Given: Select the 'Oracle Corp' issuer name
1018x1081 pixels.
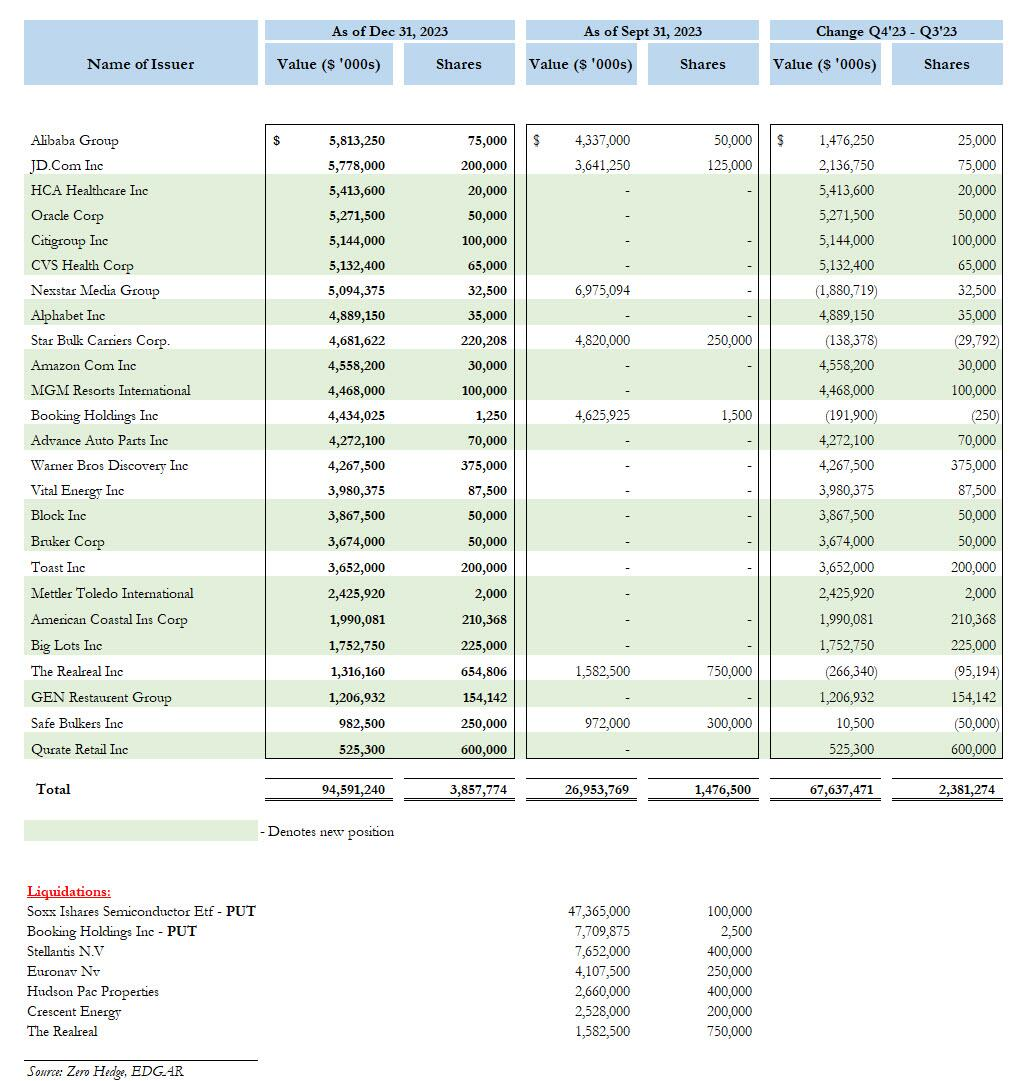Looking at the screenshot, I should (x=67, y=216).
